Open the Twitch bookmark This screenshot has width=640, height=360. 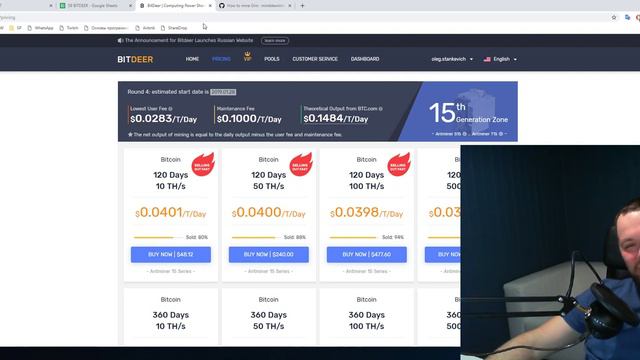[69, 28]
